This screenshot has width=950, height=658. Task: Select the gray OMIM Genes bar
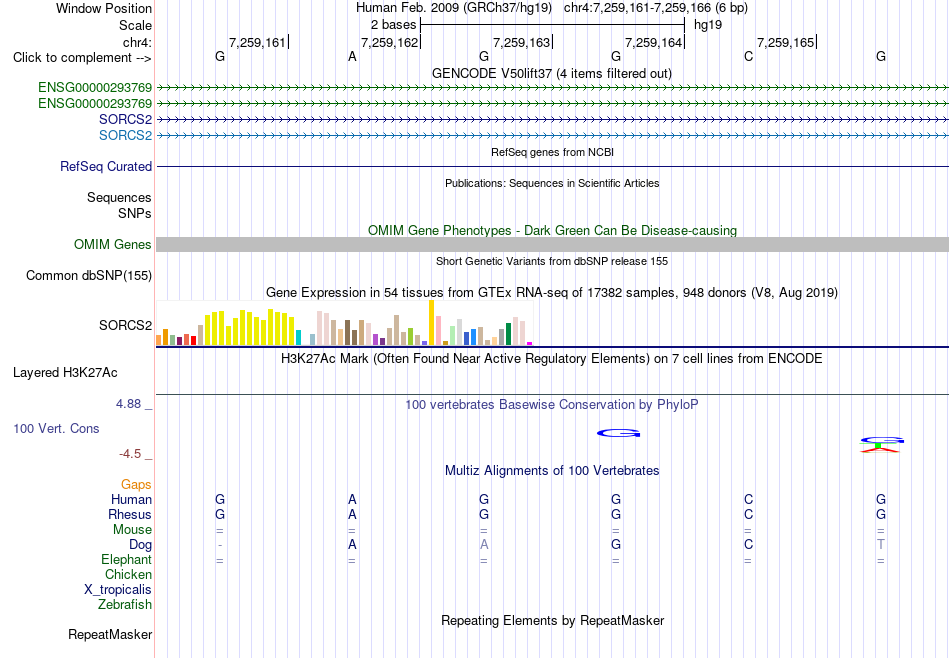click(x=552, y=244)
